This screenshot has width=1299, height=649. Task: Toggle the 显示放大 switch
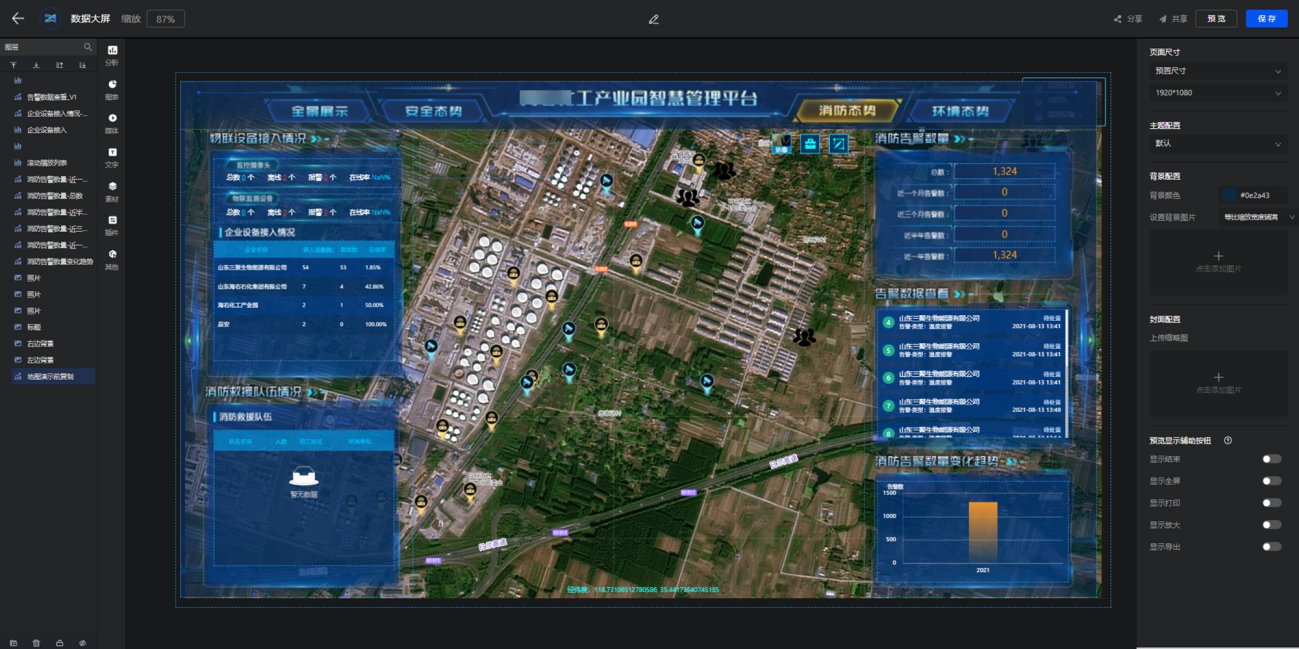[x=1271, y=525]
